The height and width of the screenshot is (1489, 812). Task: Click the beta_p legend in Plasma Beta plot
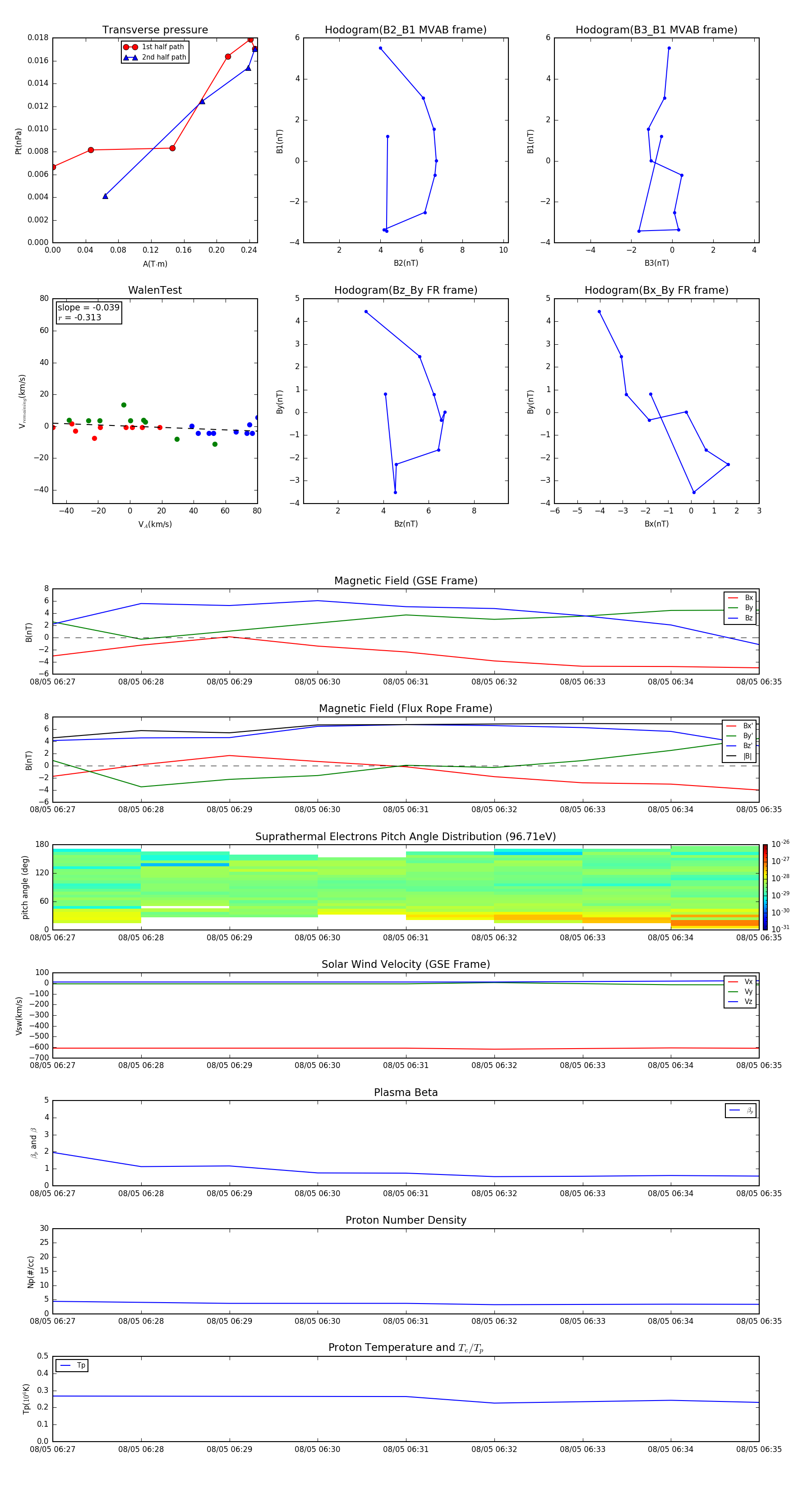pos(741,1110)
